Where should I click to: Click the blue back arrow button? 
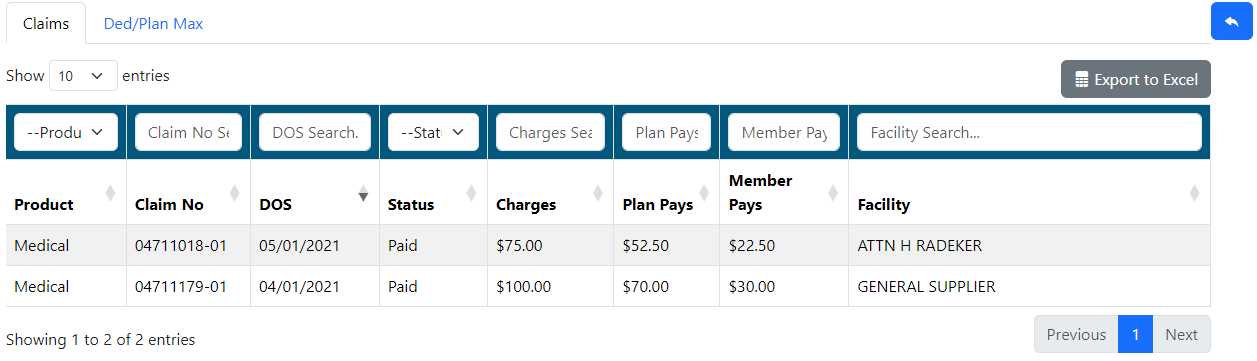tap(1231, 21)
